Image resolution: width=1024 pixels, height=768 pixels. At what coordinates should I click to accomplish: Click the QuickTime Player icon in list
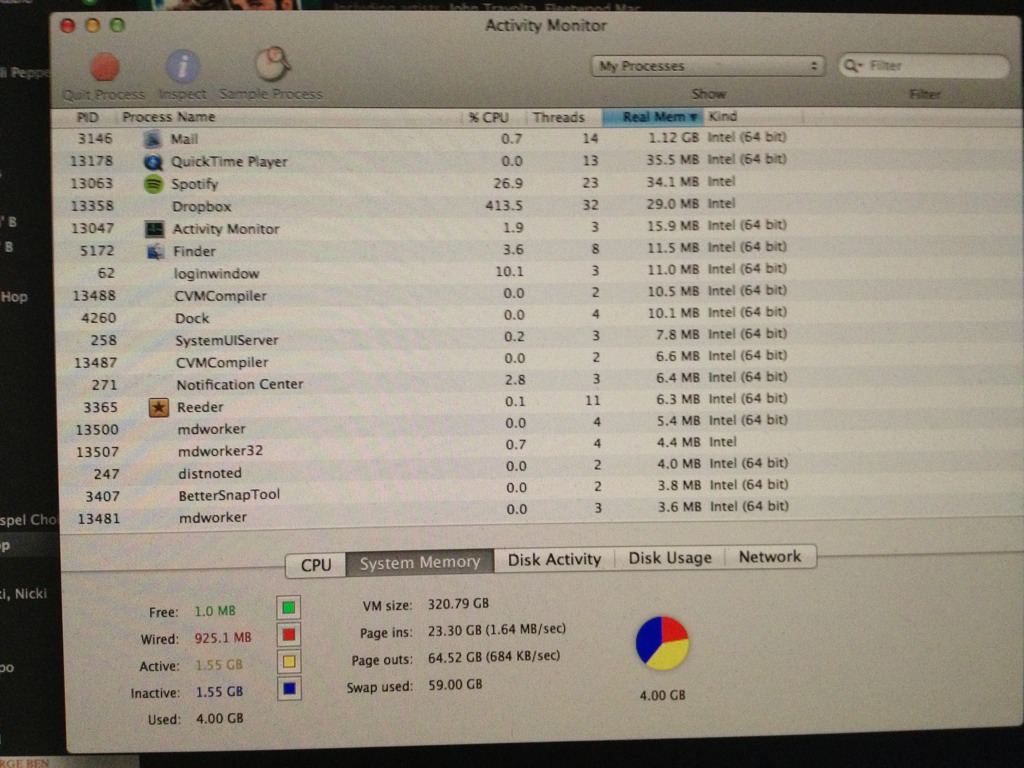pyautogui.click(x=153, y=162)
